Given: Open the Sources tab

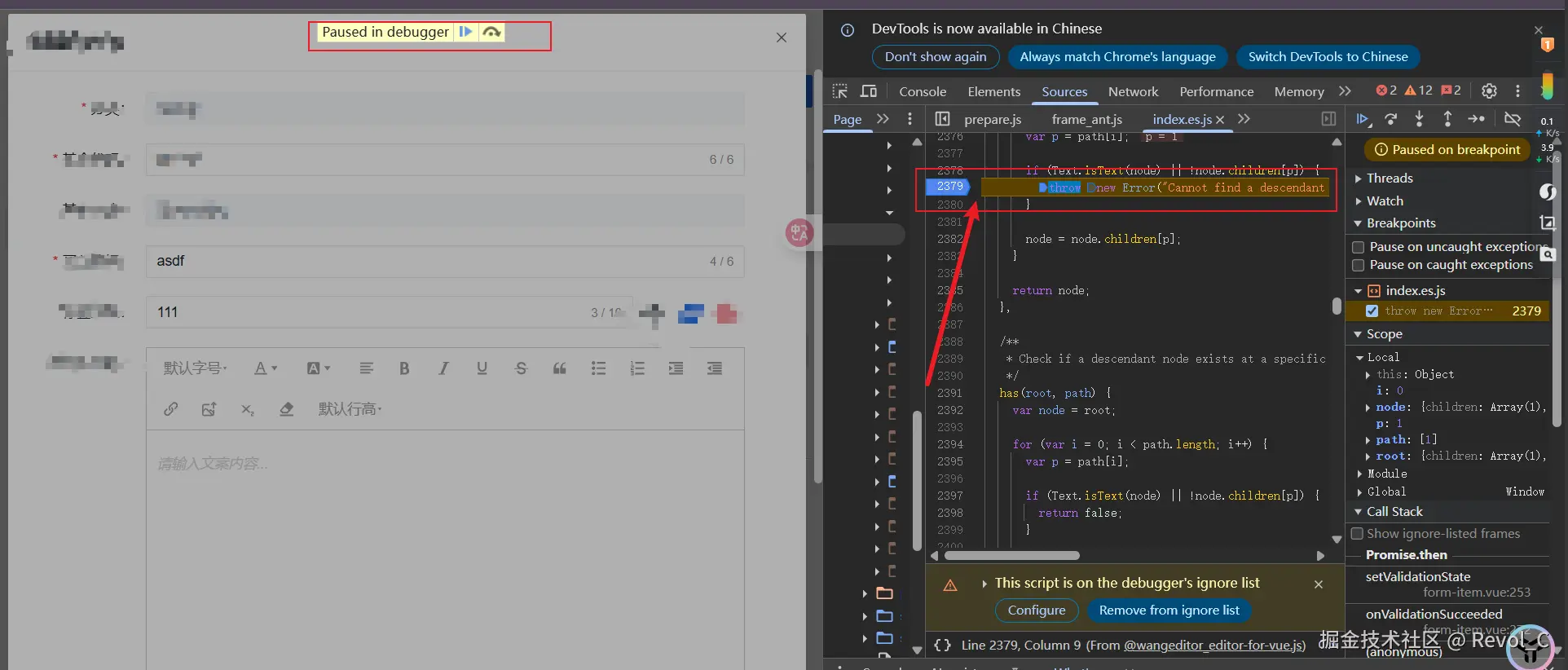Looking at the screenshot, I should pyautogui.click(x=1064, y=91).
